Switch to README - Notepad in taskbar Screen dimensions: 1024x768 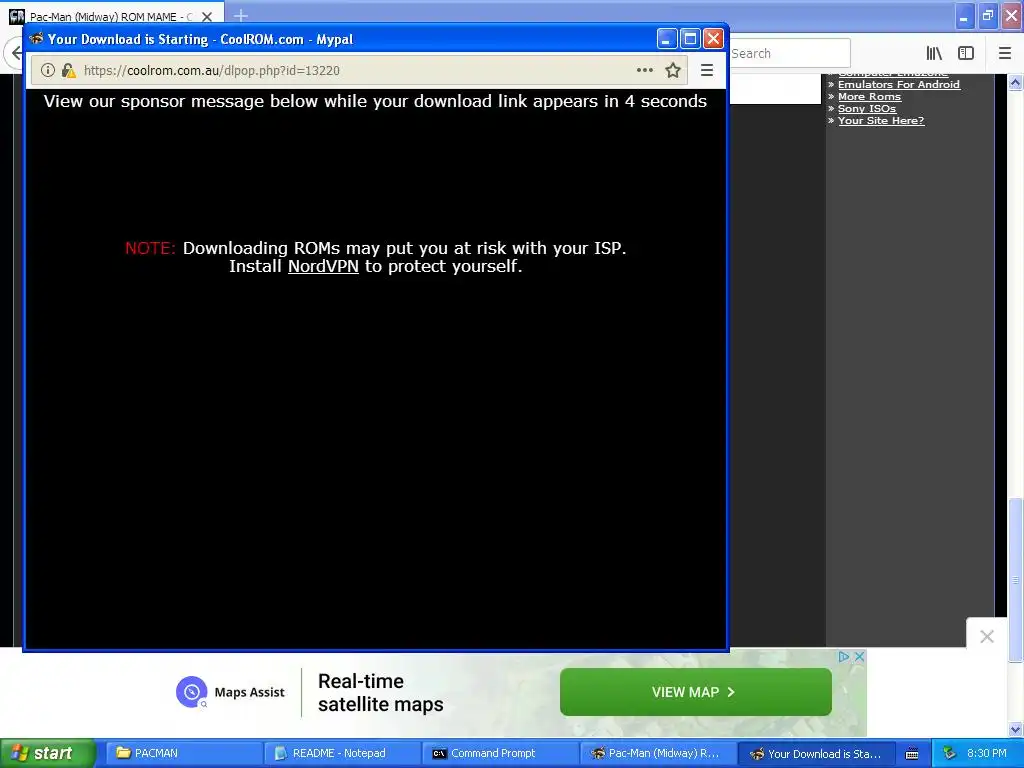pyautogui.click(x=342, y=753)
